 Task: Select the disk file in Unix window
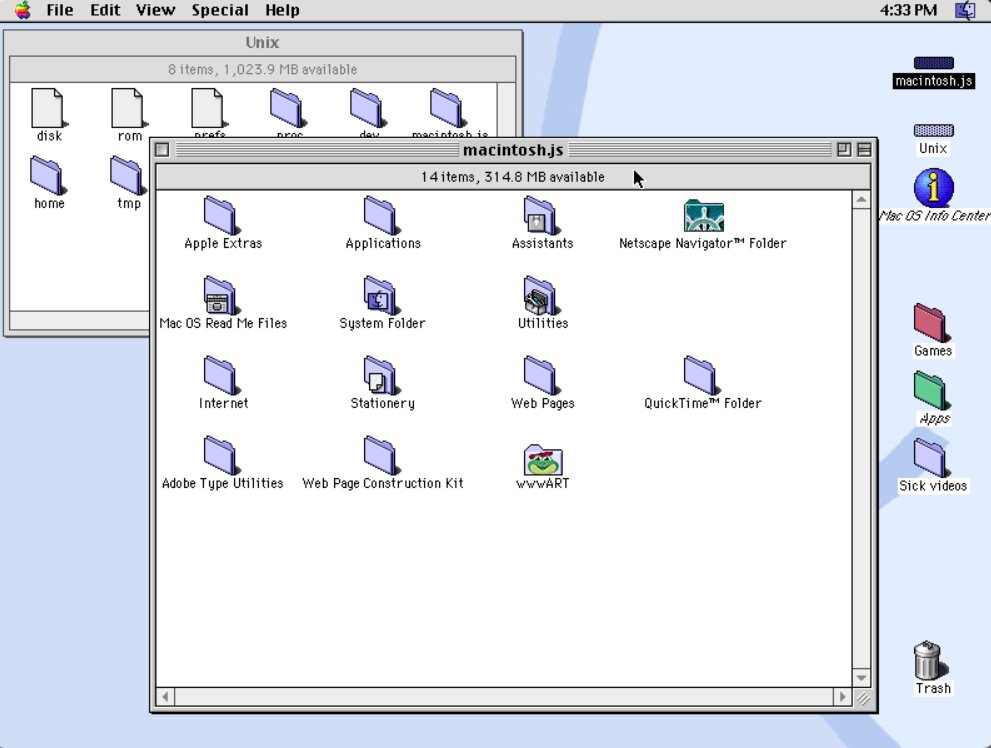coord(49,108)
